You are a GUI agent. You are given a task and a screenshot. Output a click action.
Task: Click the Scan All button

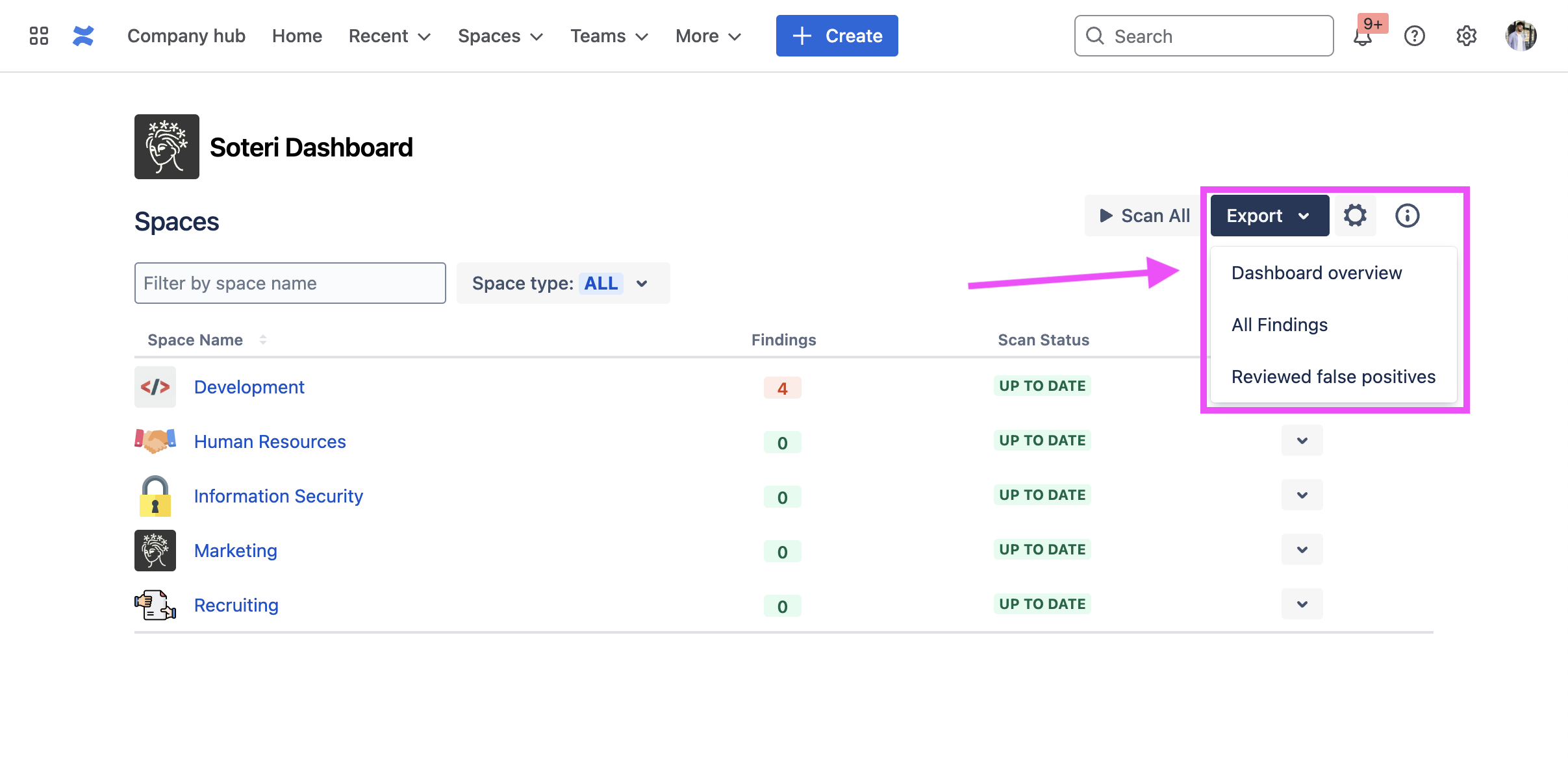(1144, 216)
